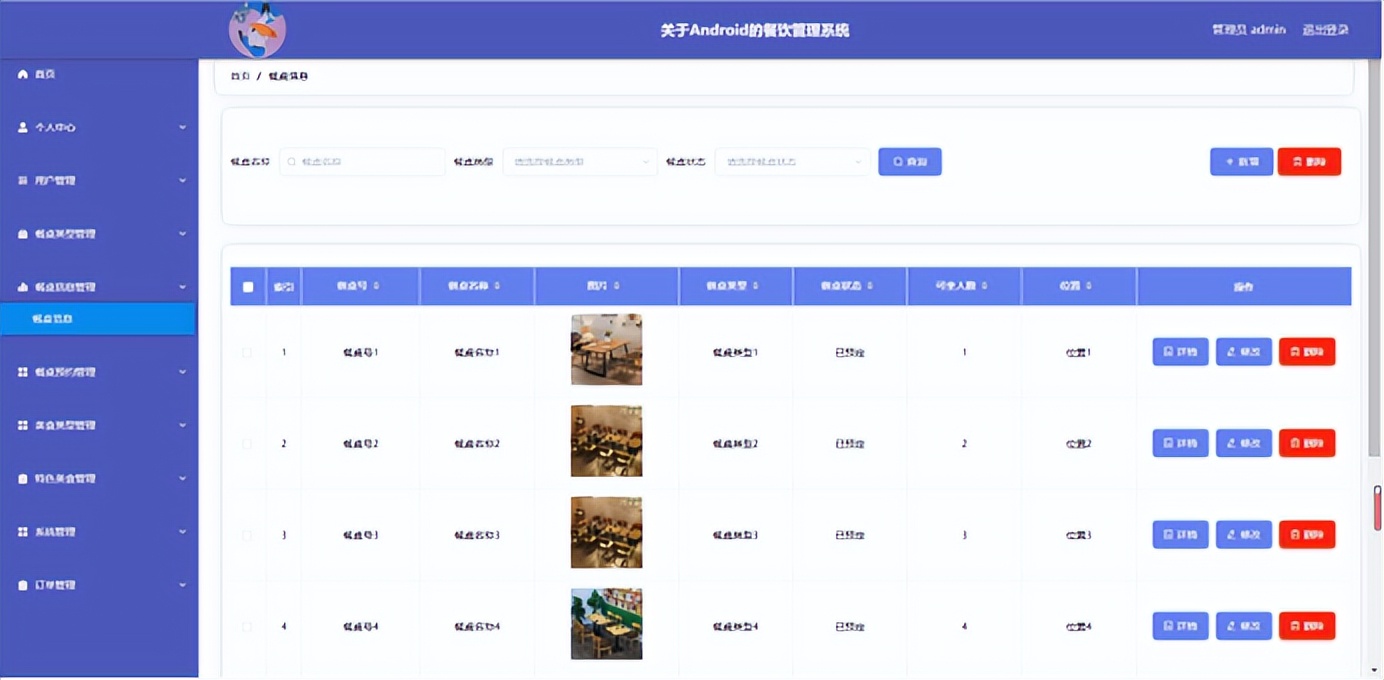Screen dimensions: 1384x680
Task: Click the circular logo avatar in the header
Action: (257, 29)
